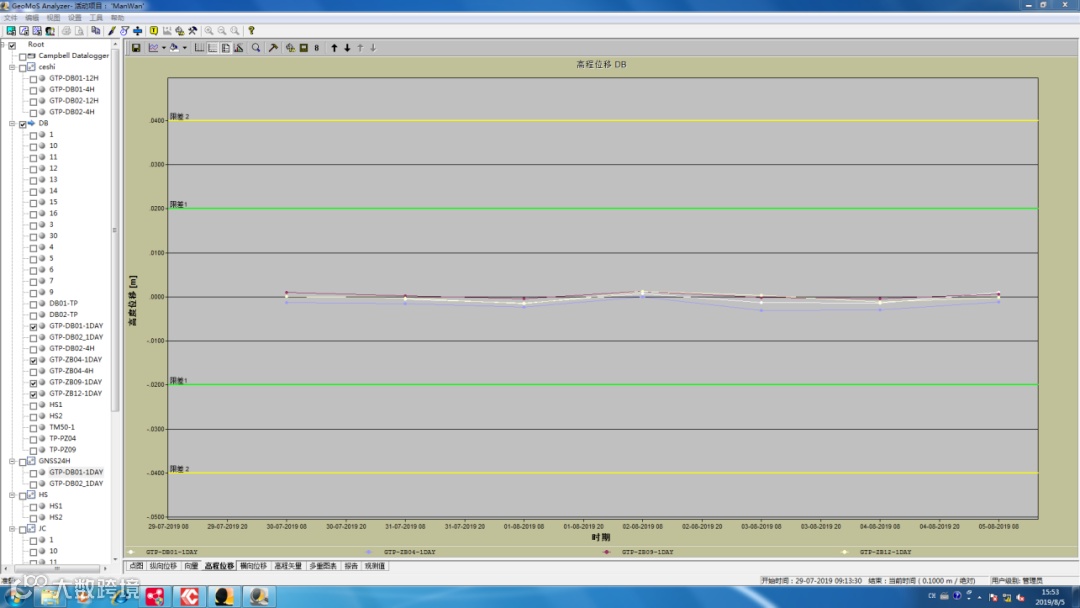This screenshot has height=608, width=1080.
Task: Switch to the 报告 tab
Action: coord(350,566)
